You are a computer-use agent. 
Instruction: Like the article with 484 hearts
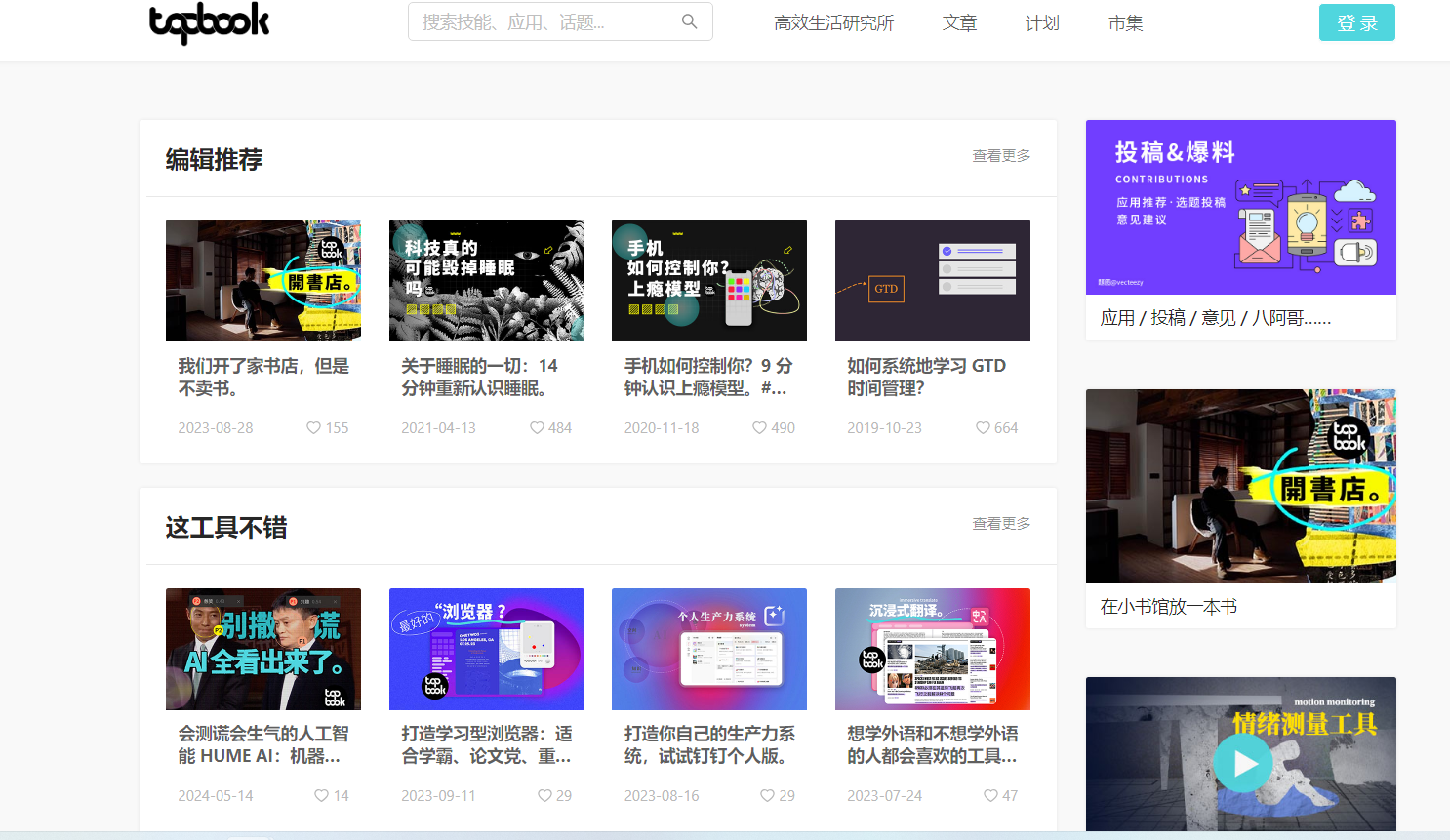pos(537,428)
